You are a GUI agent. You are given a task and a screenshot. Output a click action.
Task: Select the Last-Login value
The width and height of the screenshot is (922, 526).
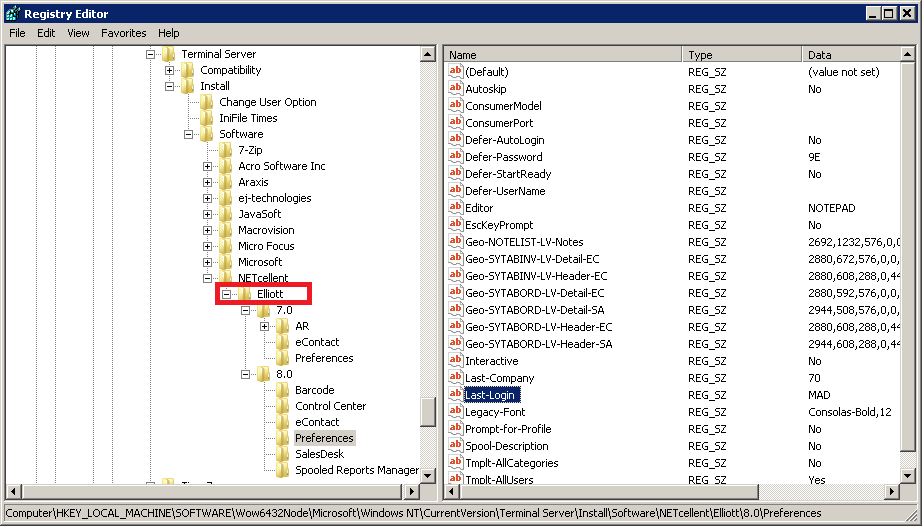[x=490, y=395]
